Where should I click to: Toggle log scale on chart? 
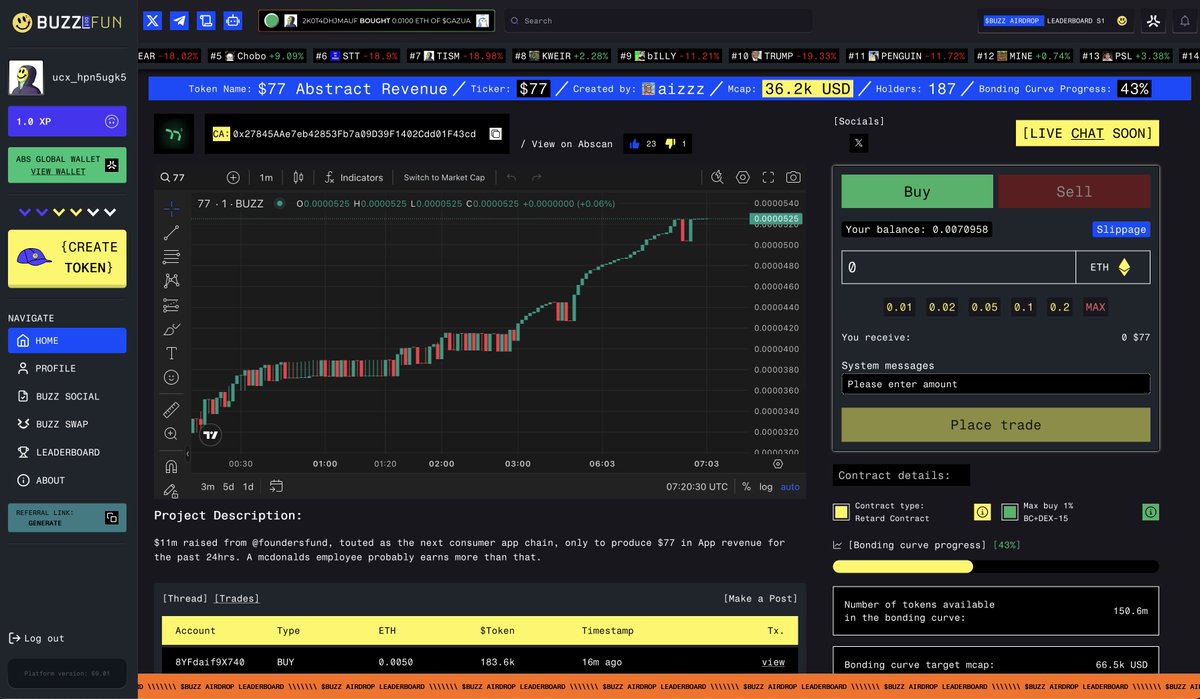pyautogui.click(x=766, y=486)
